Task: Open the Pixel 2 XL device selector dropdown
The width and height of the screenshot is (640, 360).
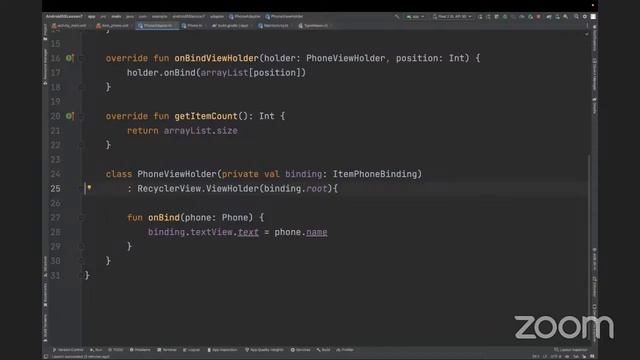Action: pos(452,17)
